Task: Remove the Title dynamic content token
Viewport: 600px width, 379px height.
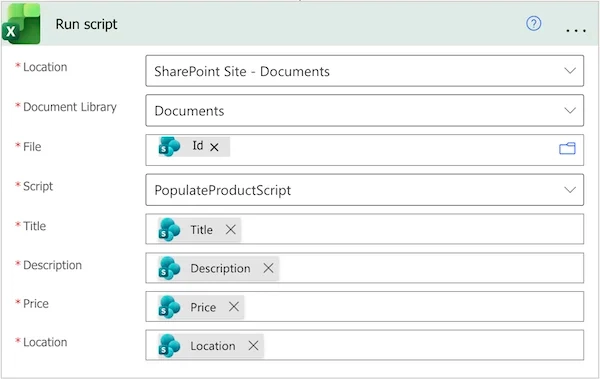Action: [230, 230]
